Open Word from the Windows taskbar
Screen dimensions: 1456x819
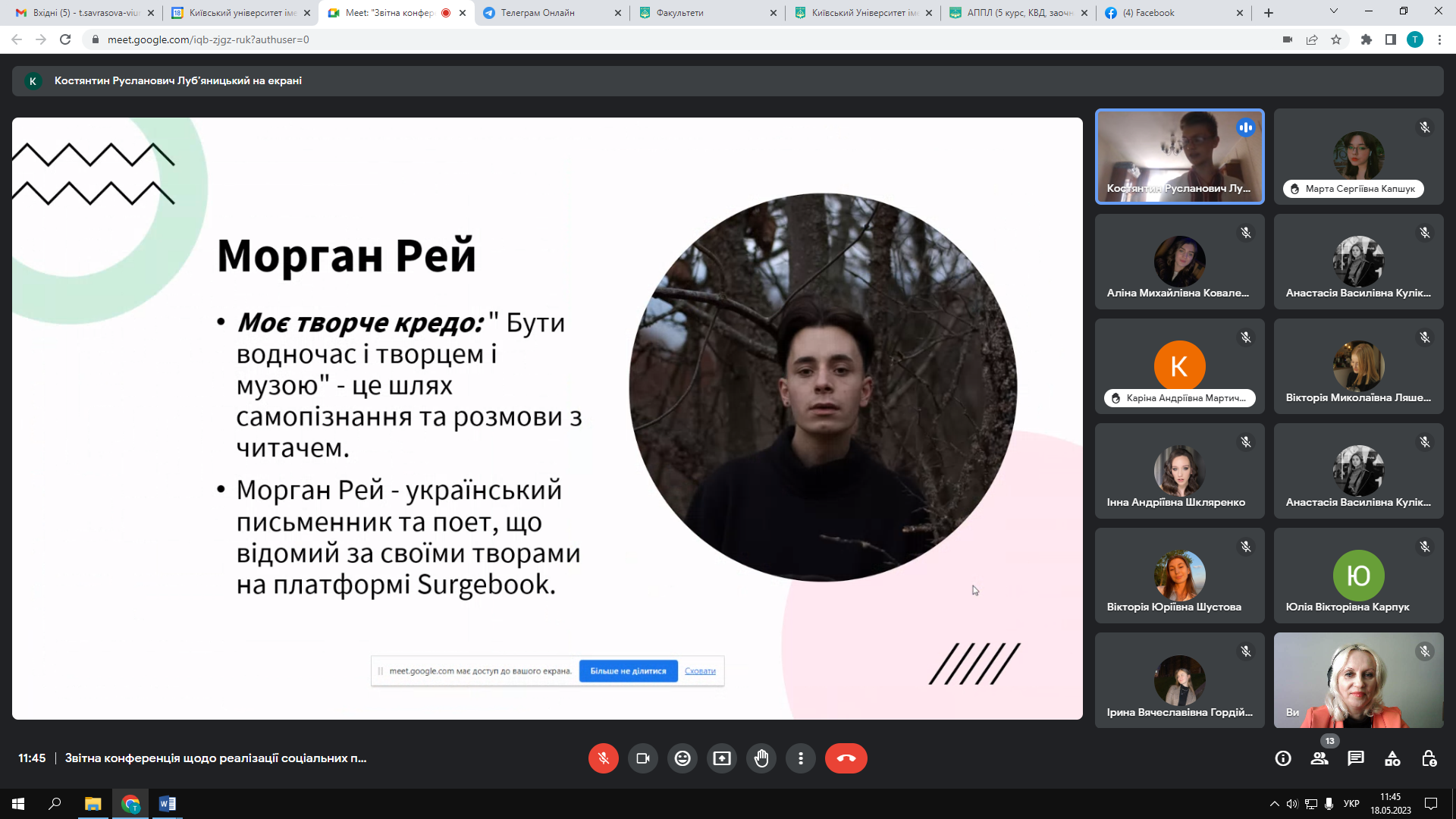coord(168,804)
